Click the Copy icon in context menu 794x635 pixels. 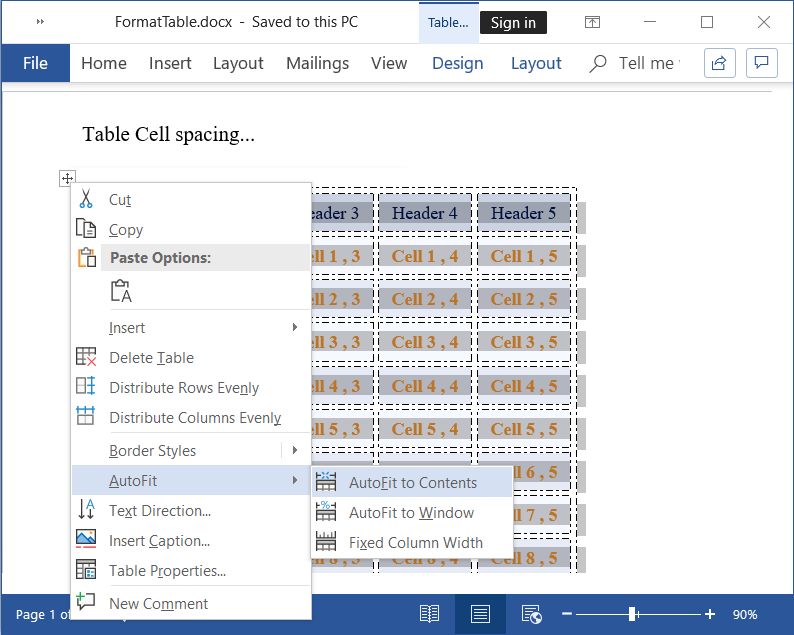click(86, 229)
